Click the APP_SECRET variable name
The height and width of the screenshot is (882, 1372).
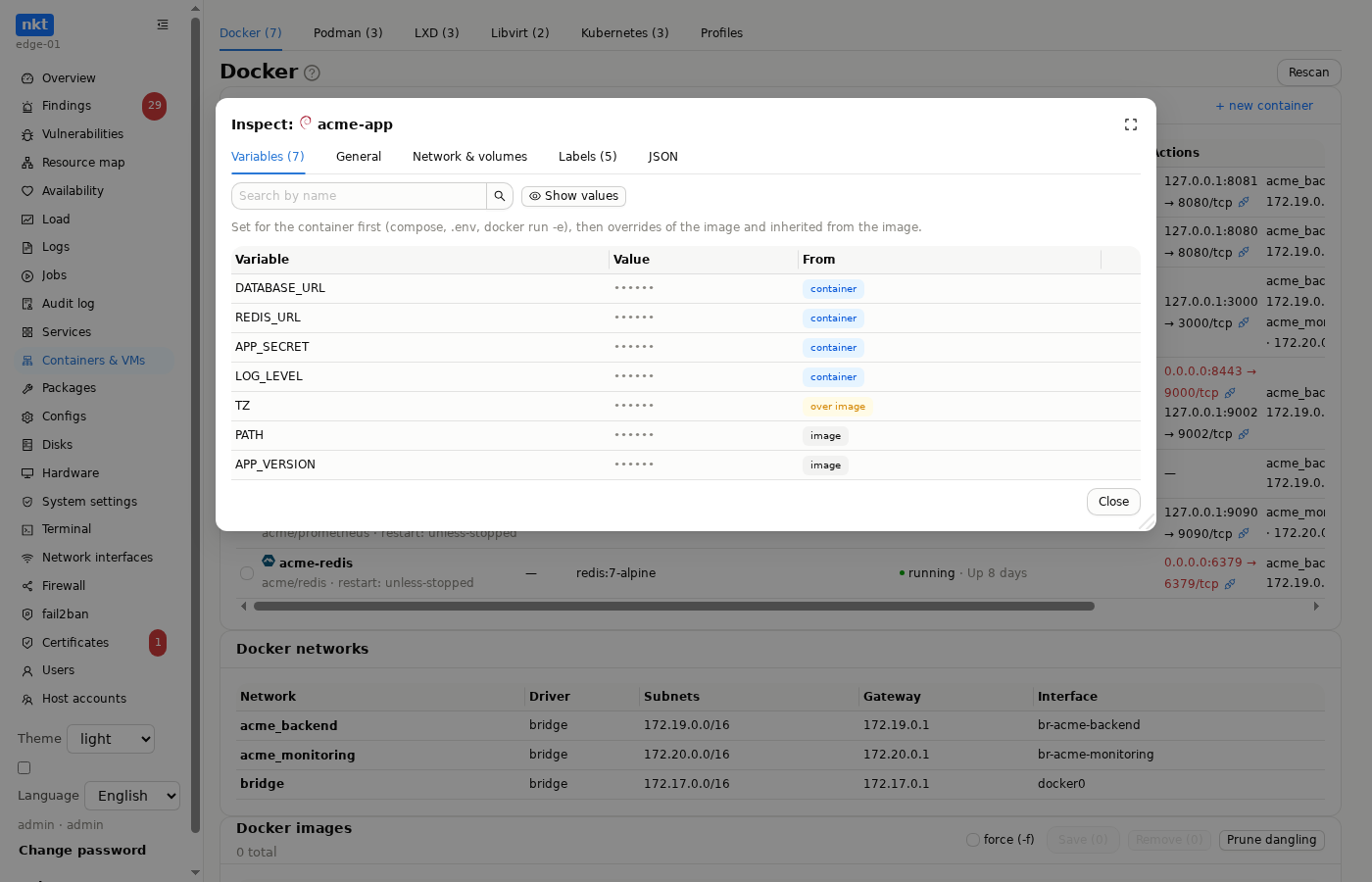click(x=272, y=347)
